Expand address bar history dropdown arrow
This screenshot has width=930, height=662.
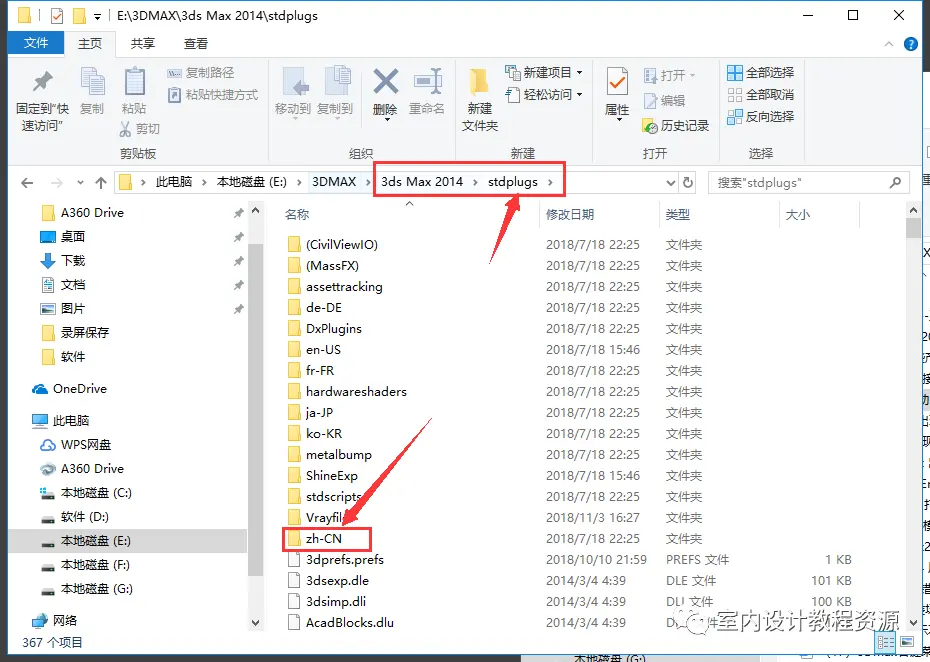tap(670, 183)
